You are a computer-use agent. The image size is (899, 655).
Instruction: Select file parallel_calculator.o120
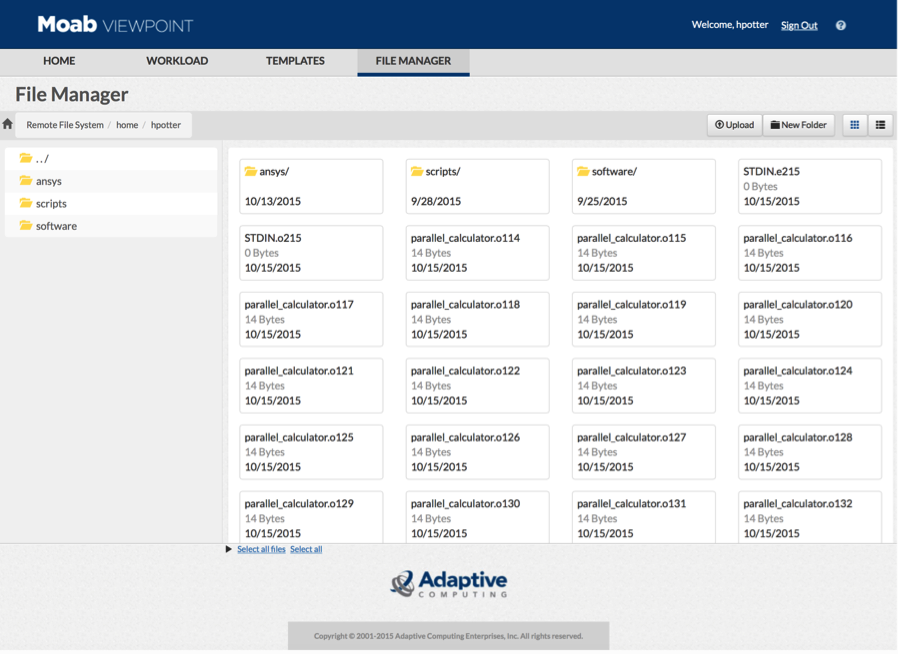pyautogui.click(x=810, y=319)
